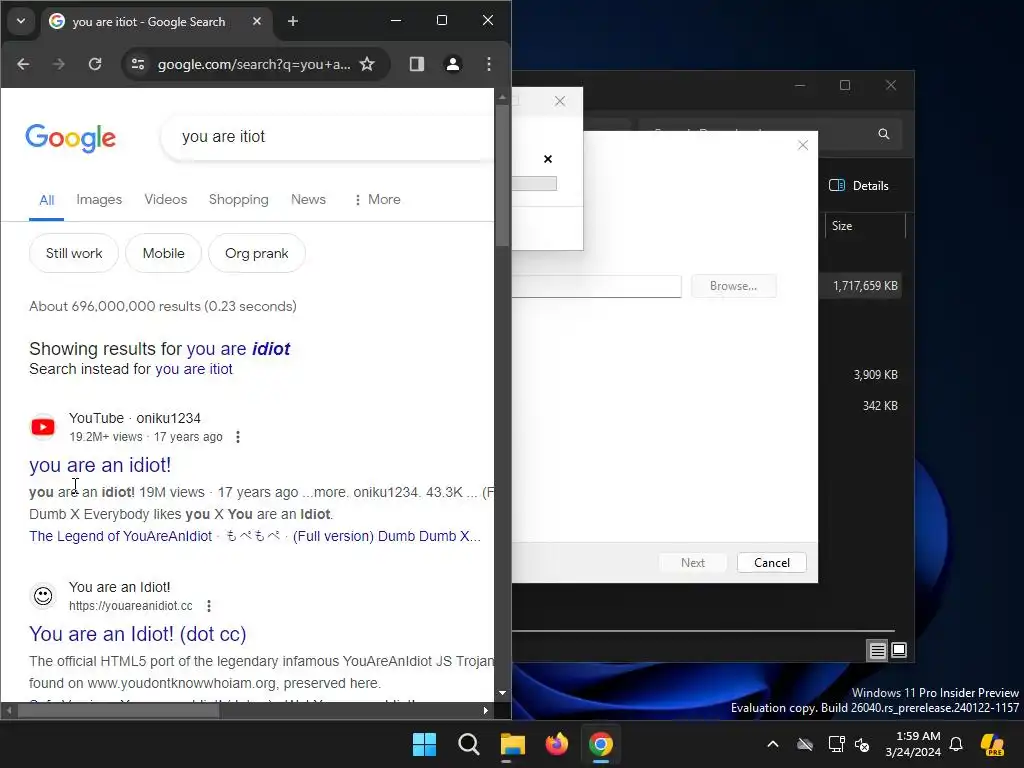1024x768 pixels.
Task: Go forward in Chrome
Action: (59, 64)
